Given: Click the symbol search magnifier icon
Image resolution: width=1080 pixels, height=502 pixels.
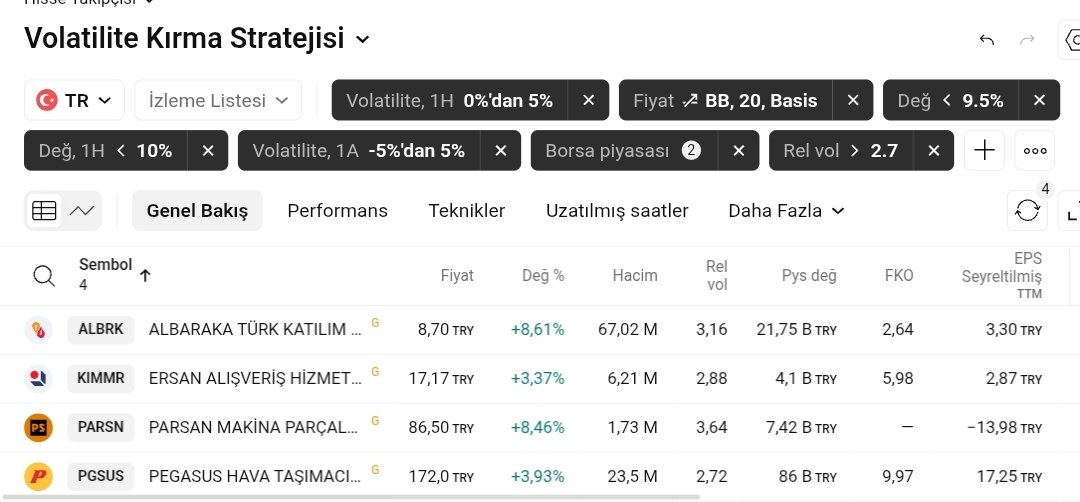Looking at the screenshot, I should 44,275.
